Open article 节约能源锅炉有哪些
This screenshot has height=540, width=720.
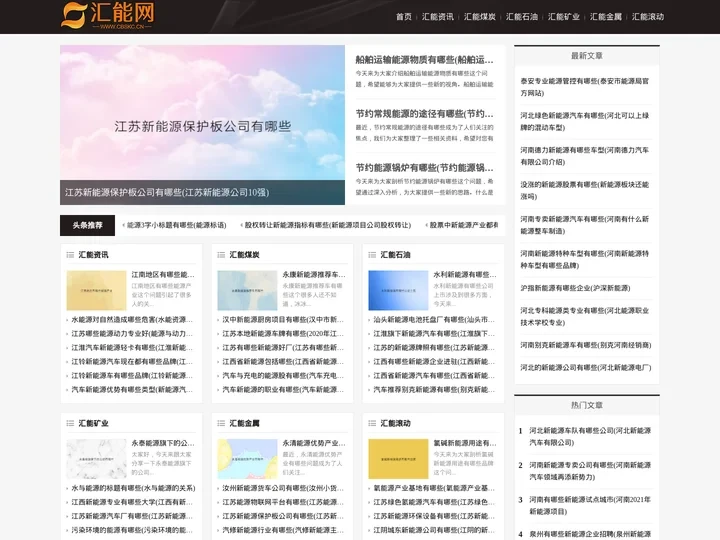424,168
